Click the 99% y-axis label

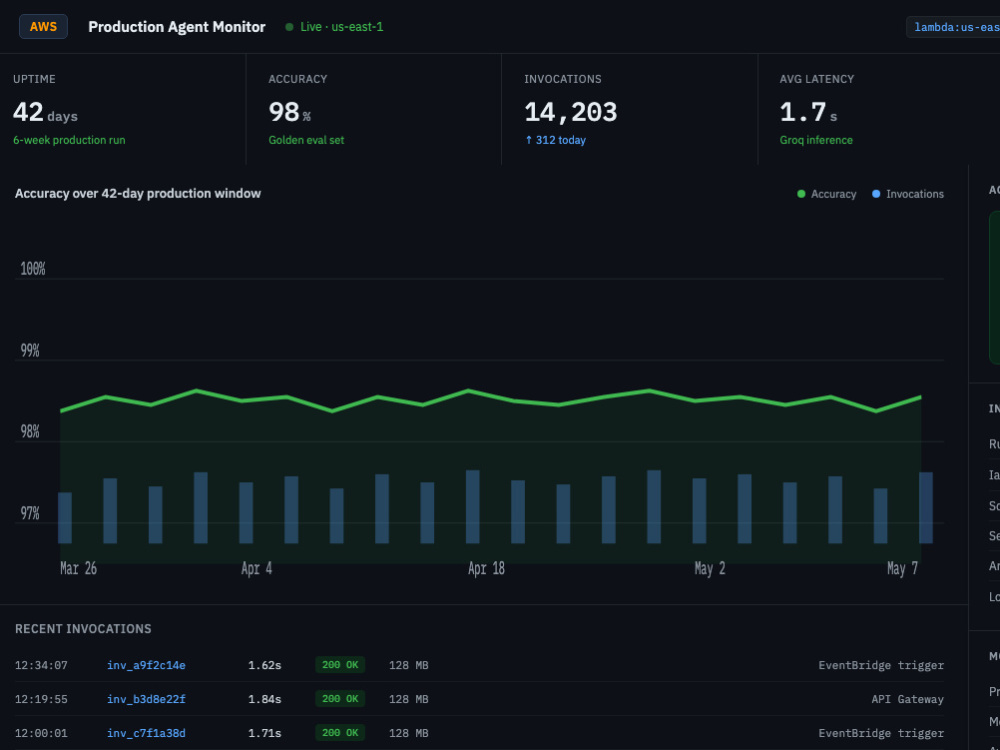click(x=30, y=351)
